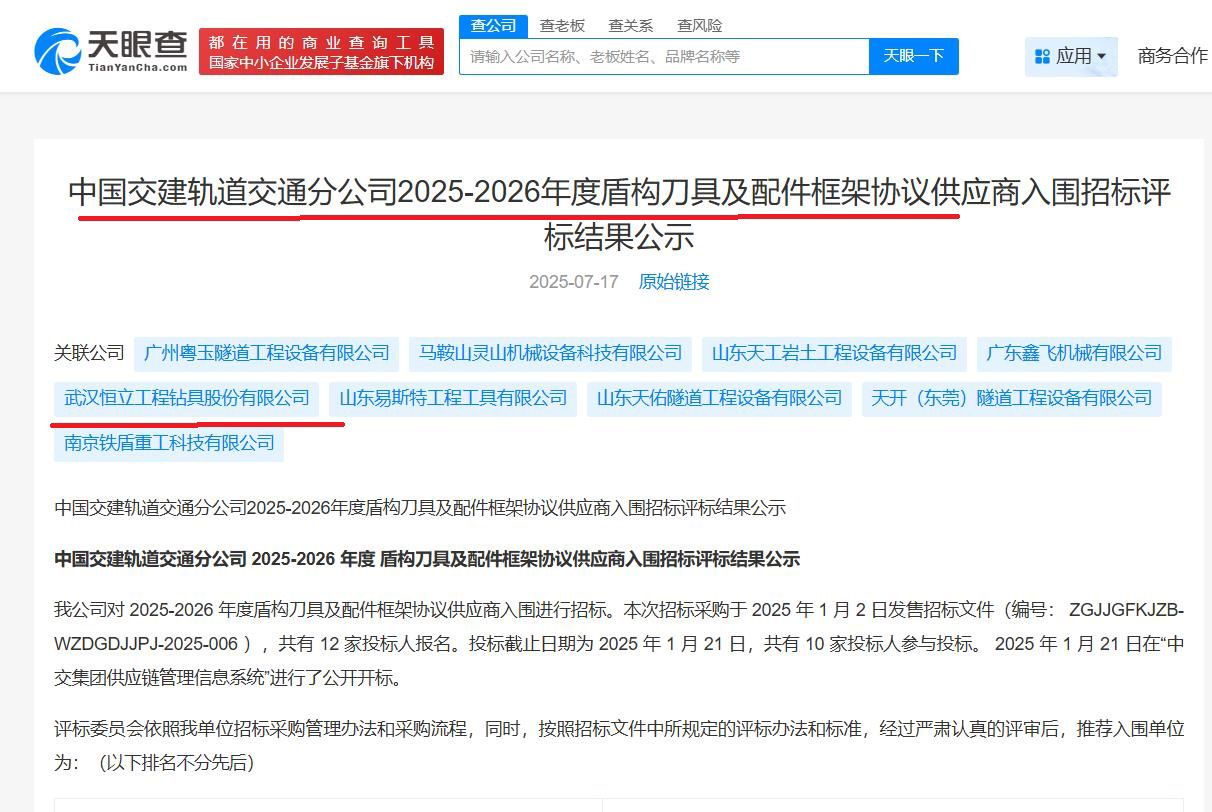The image size is (1212, 812).
Task: Open the 商务合作 link
Action: [1172, 56]
